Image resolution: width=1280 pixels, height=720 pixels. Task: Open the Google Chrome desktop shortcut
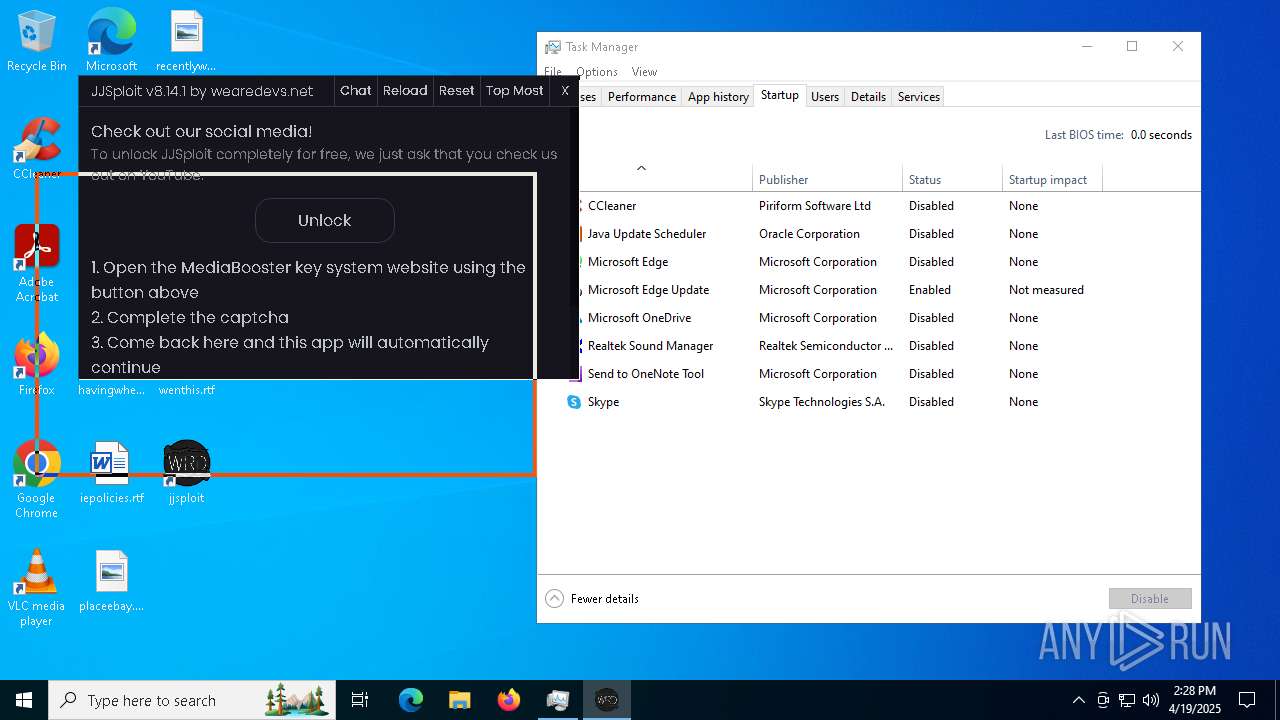pyautogui.click(x=37, y=480)
